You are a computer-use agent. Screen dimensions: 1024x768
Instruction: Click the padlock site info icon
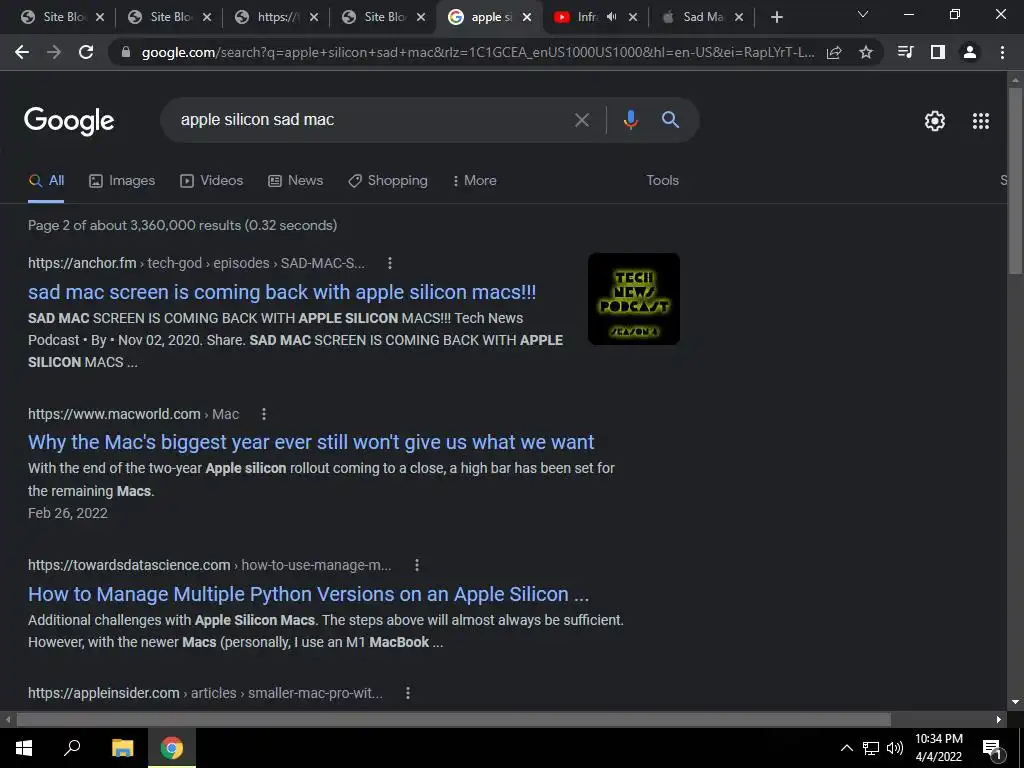pos(126,52)
